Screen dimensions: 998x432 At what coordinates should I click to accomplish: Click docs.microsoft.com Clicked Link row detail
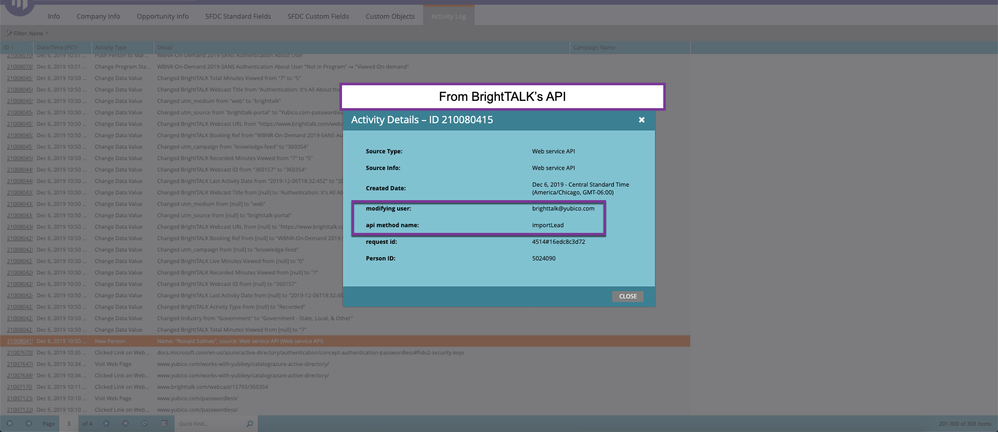click(x=311, y=353)
